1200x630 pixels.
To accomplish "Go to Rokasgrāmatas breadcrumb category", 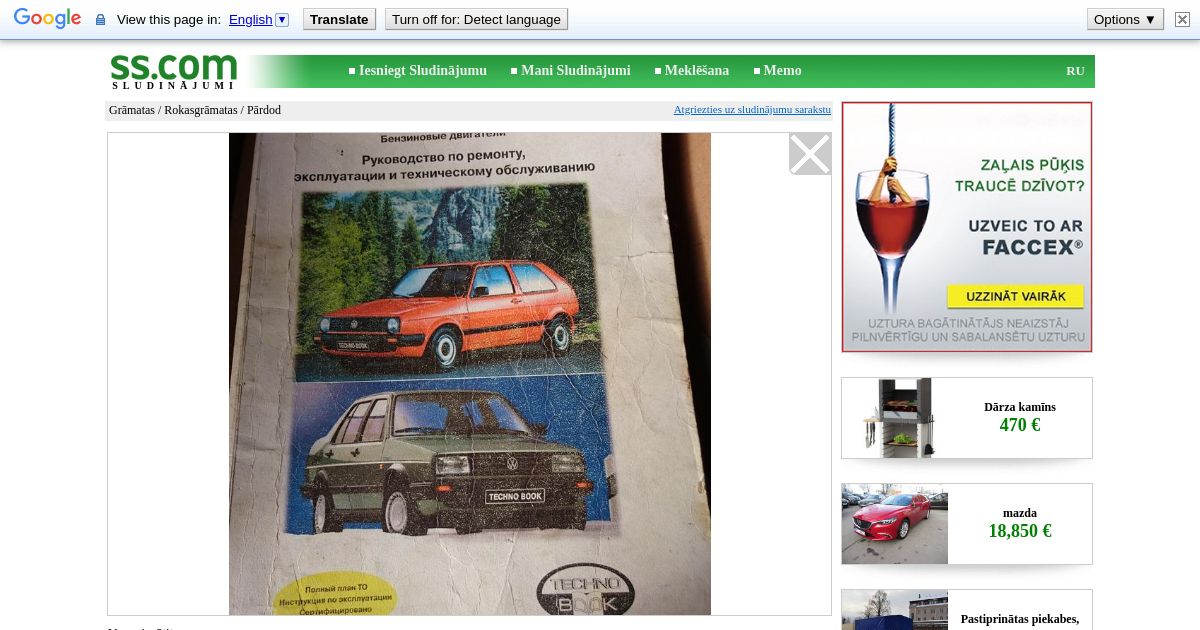I will pos(201,110).
